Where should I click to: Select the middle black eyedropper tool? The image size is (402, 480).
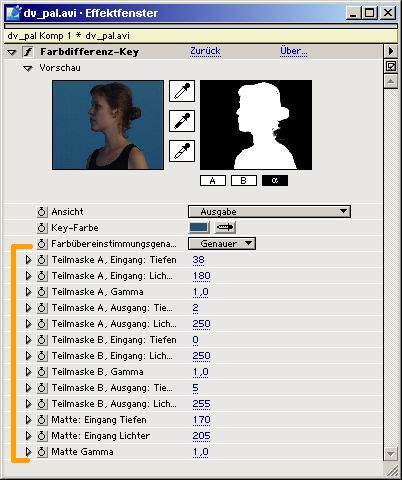182,121
